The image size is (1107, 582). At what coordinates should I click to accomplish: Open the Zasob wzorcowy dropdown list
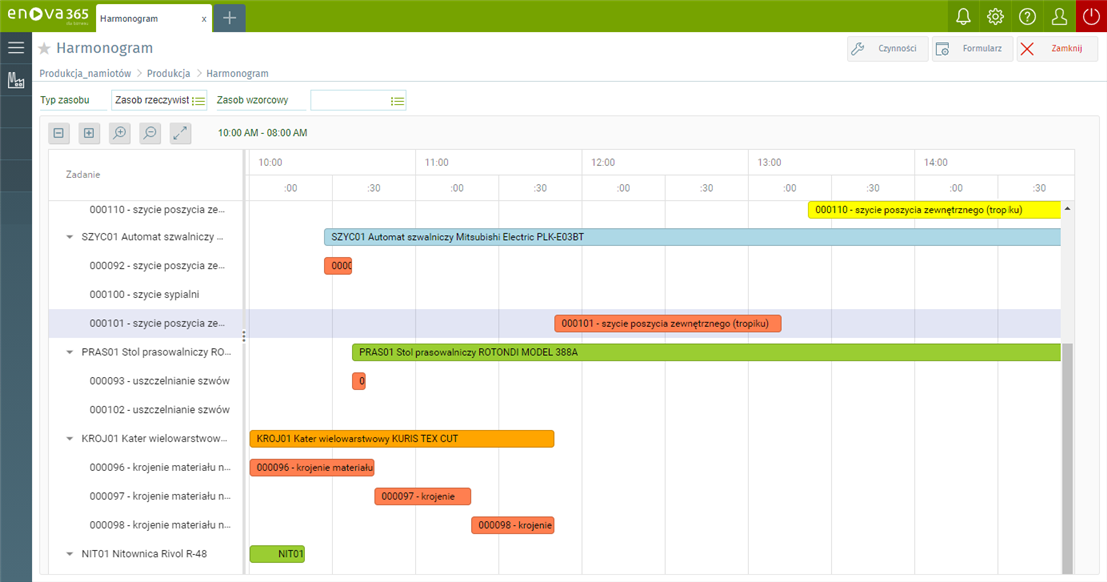pyautogui.click(x=397, y=101)
